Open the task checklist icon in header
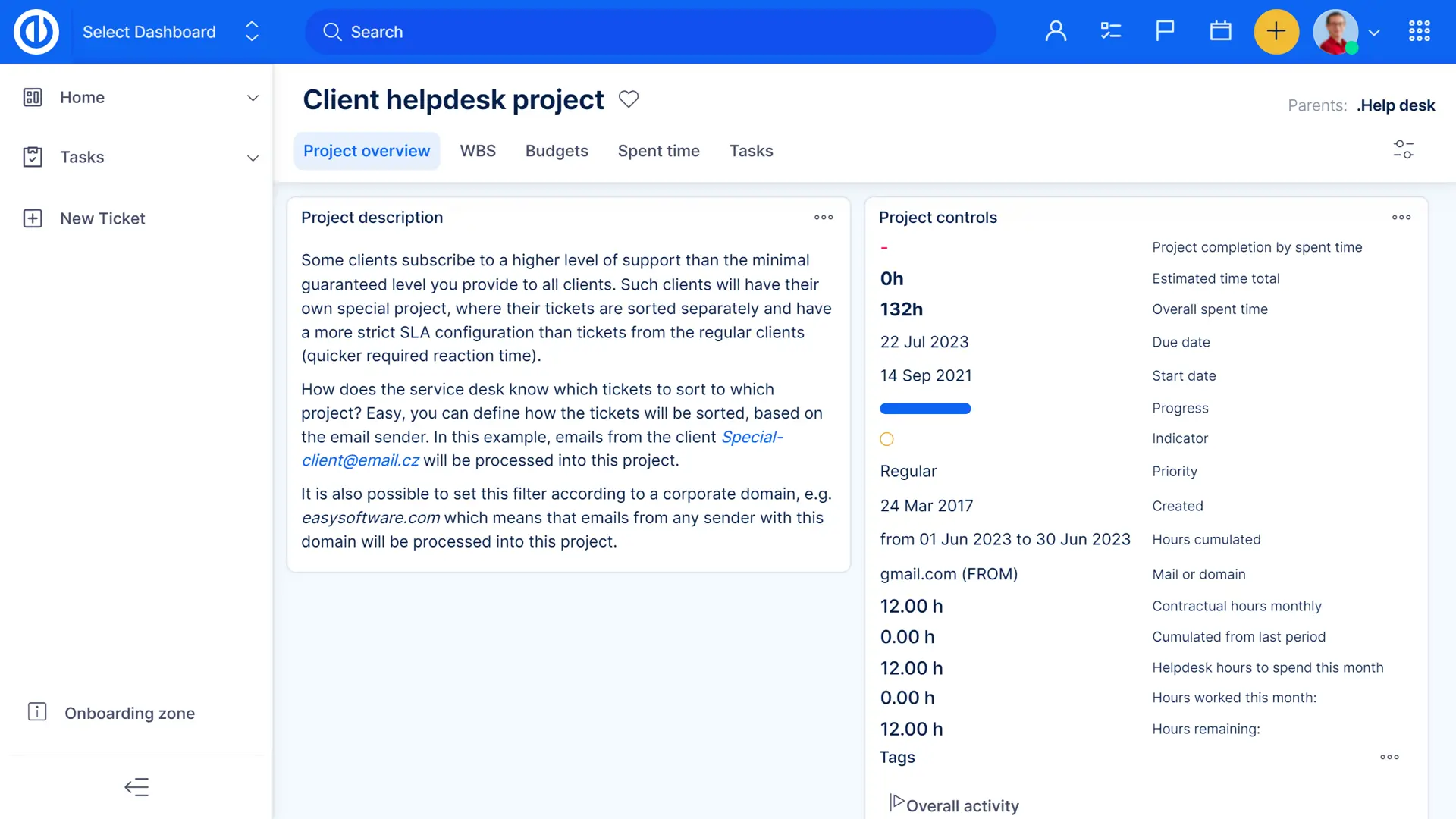1456x819 pixels. point(1110,31)
